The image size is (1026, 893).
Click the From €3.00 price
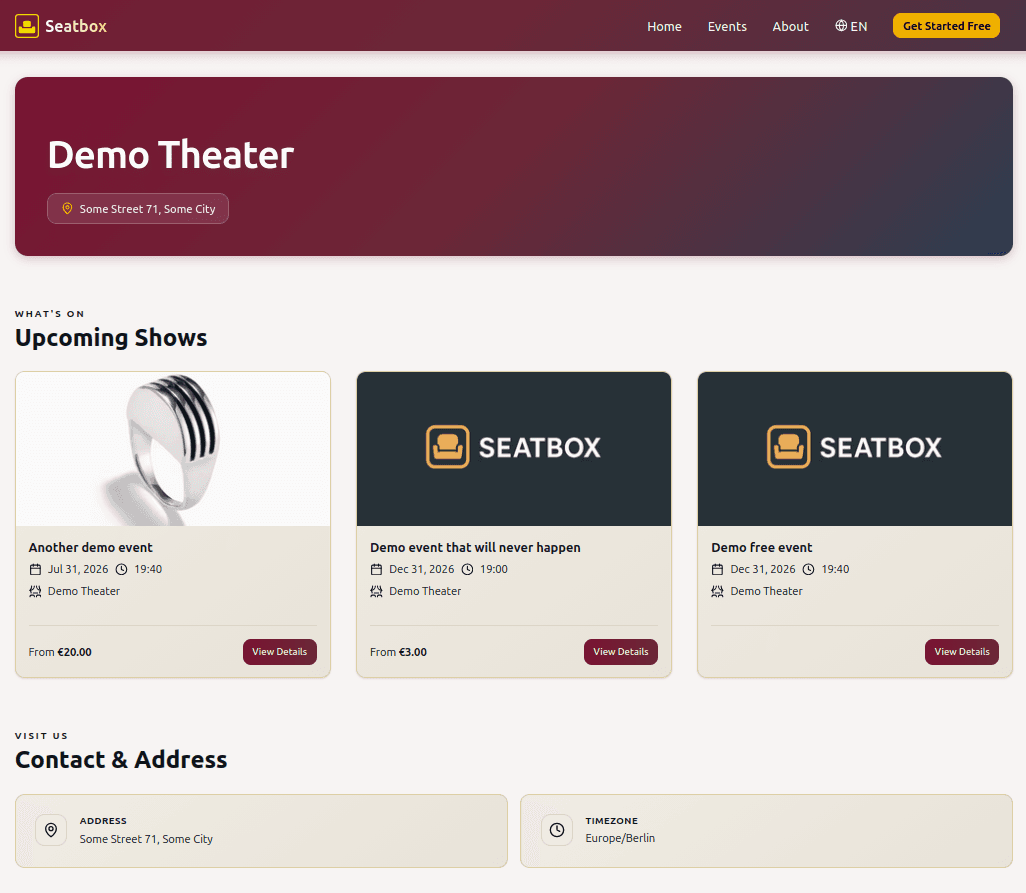click(x=398, y=652)
